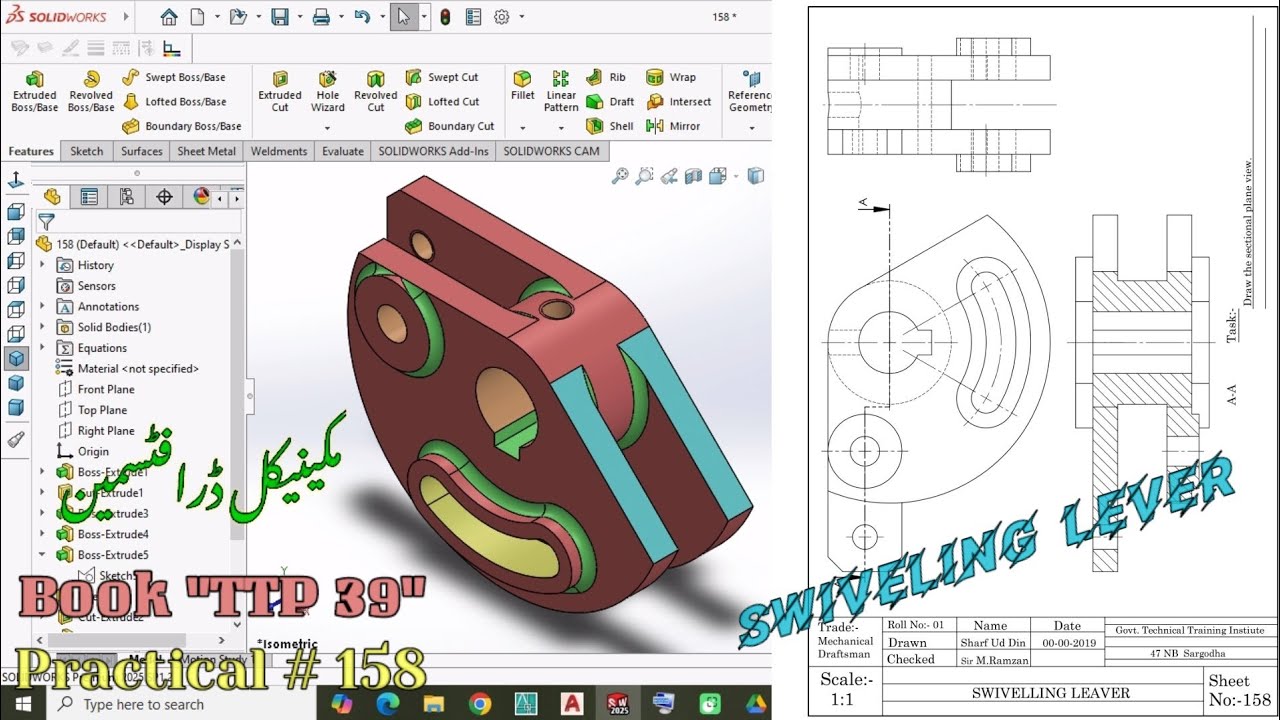
Task: Undo the last action
Action: coord(362,17)
